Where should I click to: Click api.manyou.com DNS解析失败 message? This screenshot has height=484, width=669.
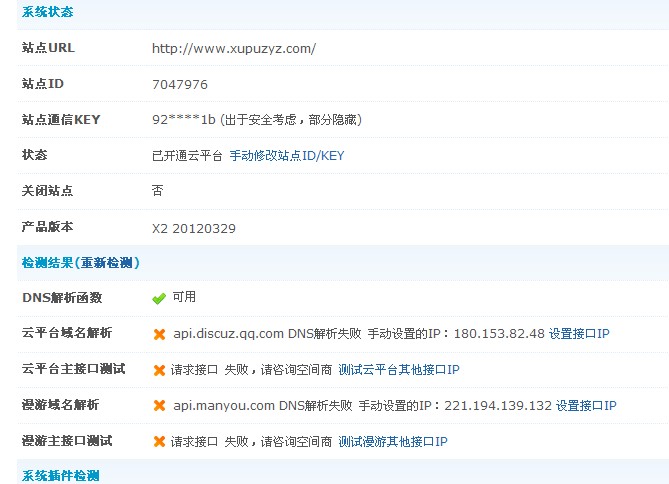point(263,405)
